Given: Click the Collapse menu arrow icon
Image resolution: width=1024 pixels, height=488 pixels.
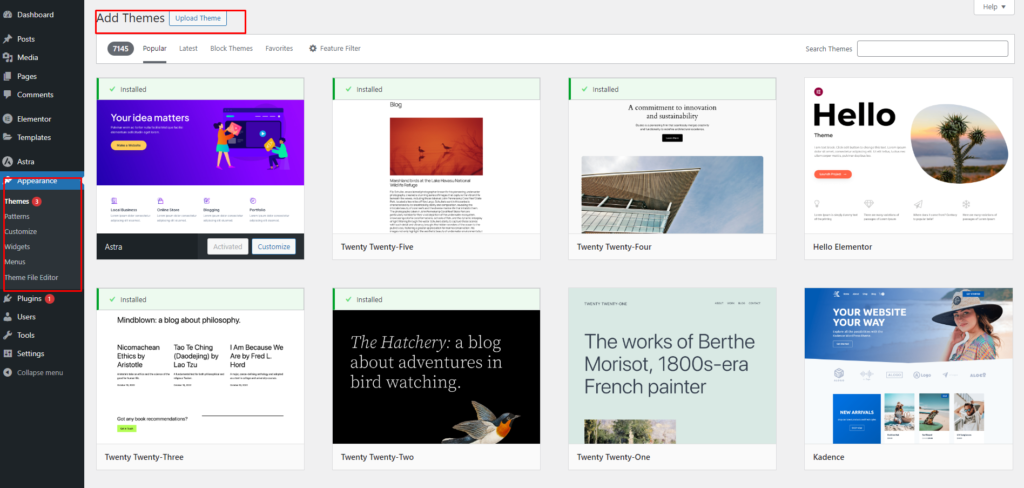Looking at the screenshot, I should click(8, 372).
